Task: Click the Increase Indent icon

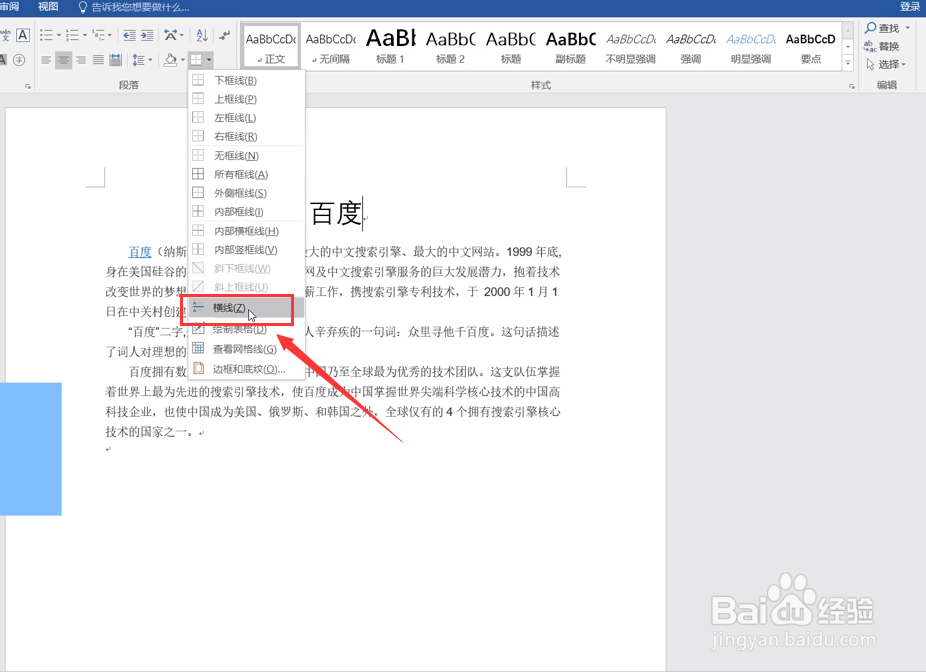Action: [147, 34]
